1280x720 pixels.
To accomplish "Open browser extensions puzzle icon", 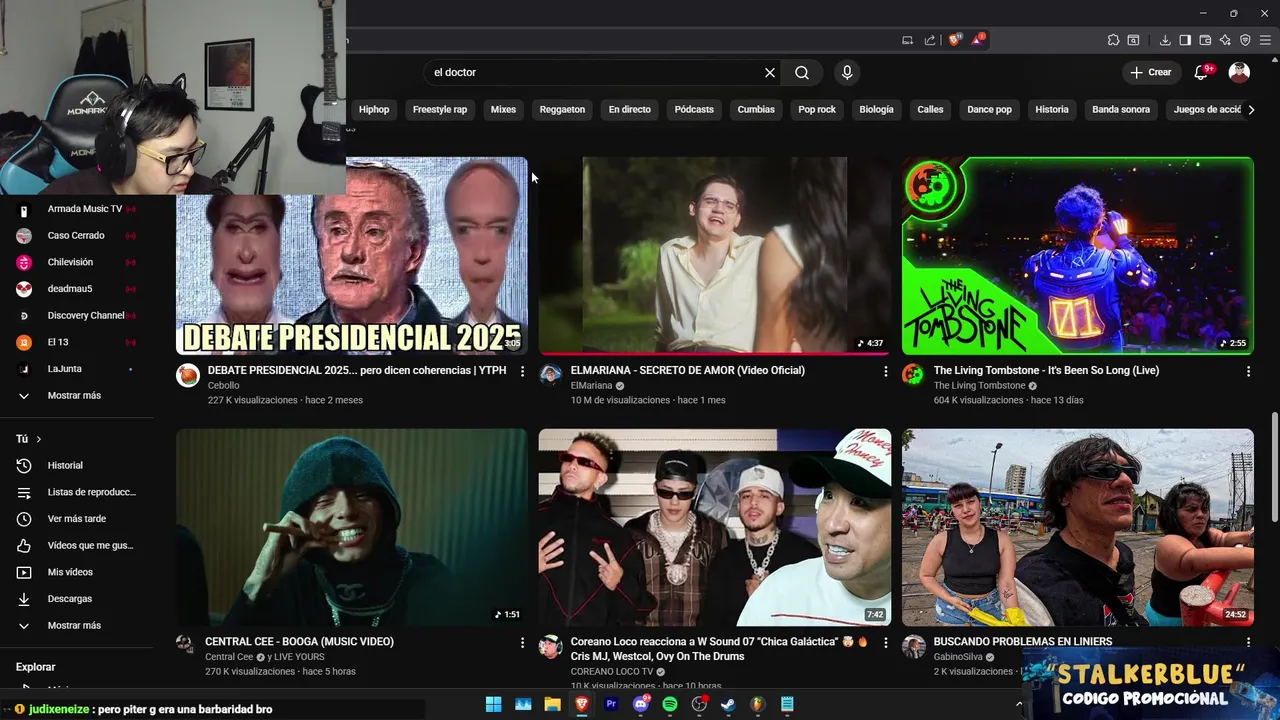I will coord(1113,40).
